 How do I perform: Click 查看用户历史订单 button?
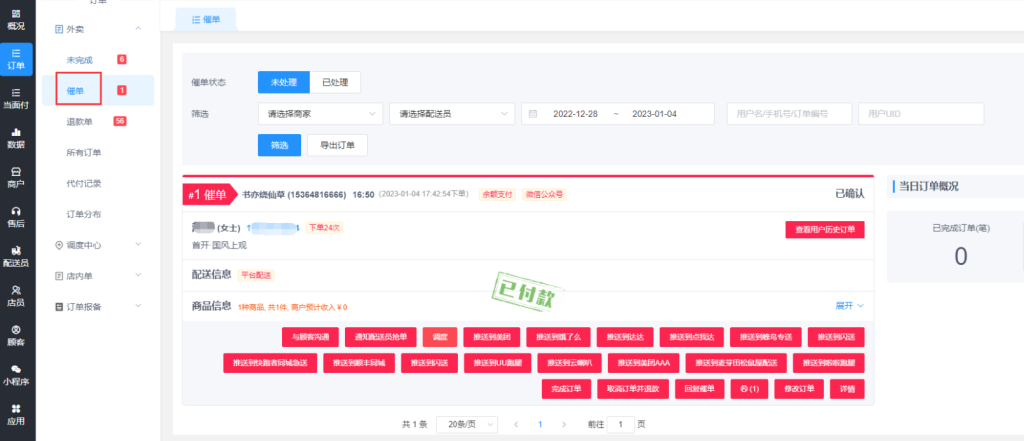824,229
